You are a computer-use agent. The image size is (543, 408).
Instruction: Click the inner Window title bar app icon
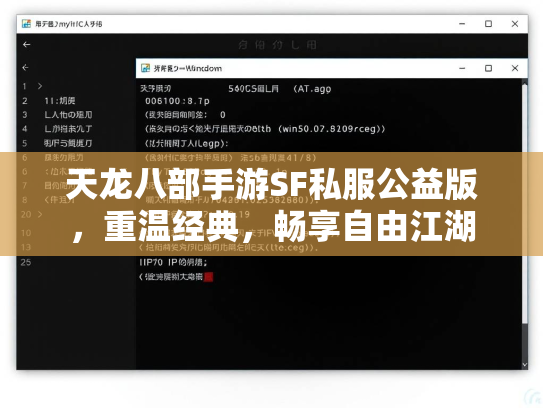(x=145, y=68)
